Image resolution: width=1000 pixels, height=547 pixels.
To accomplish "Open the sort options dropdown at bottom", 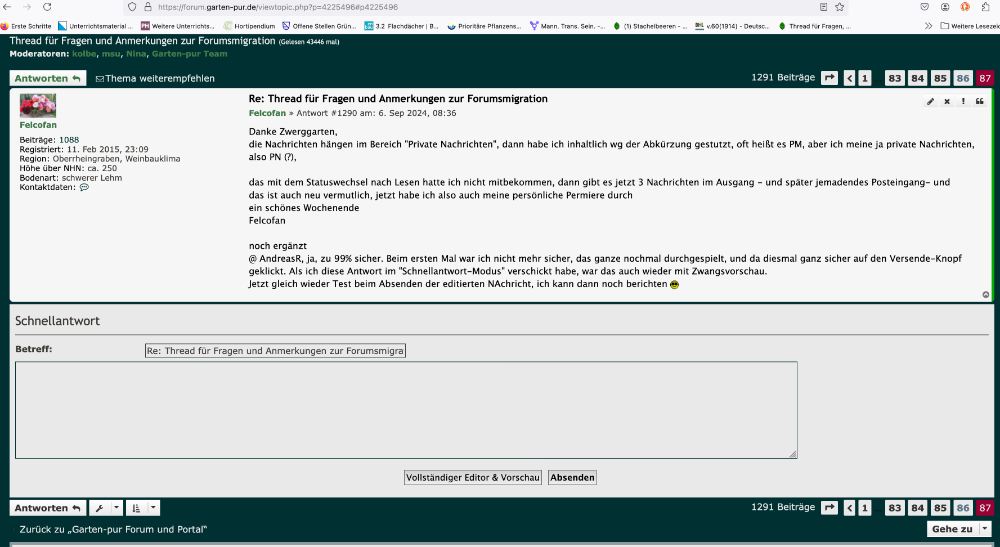I will click(x=143, y=508).
